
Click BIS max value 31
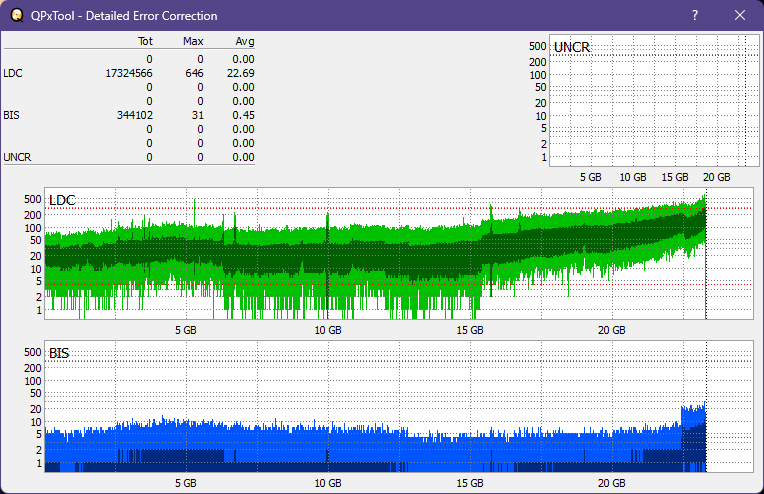(x=197, y=115)
